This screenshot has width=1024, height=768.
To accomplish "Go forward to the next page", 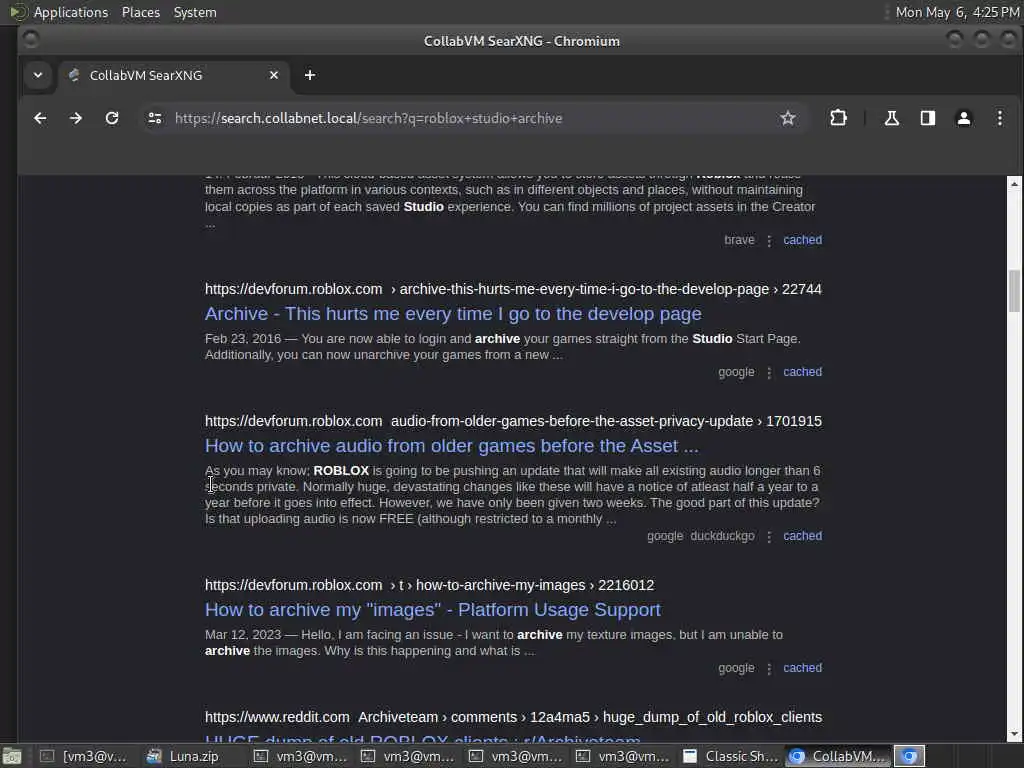I will click(x=76, y=118).
